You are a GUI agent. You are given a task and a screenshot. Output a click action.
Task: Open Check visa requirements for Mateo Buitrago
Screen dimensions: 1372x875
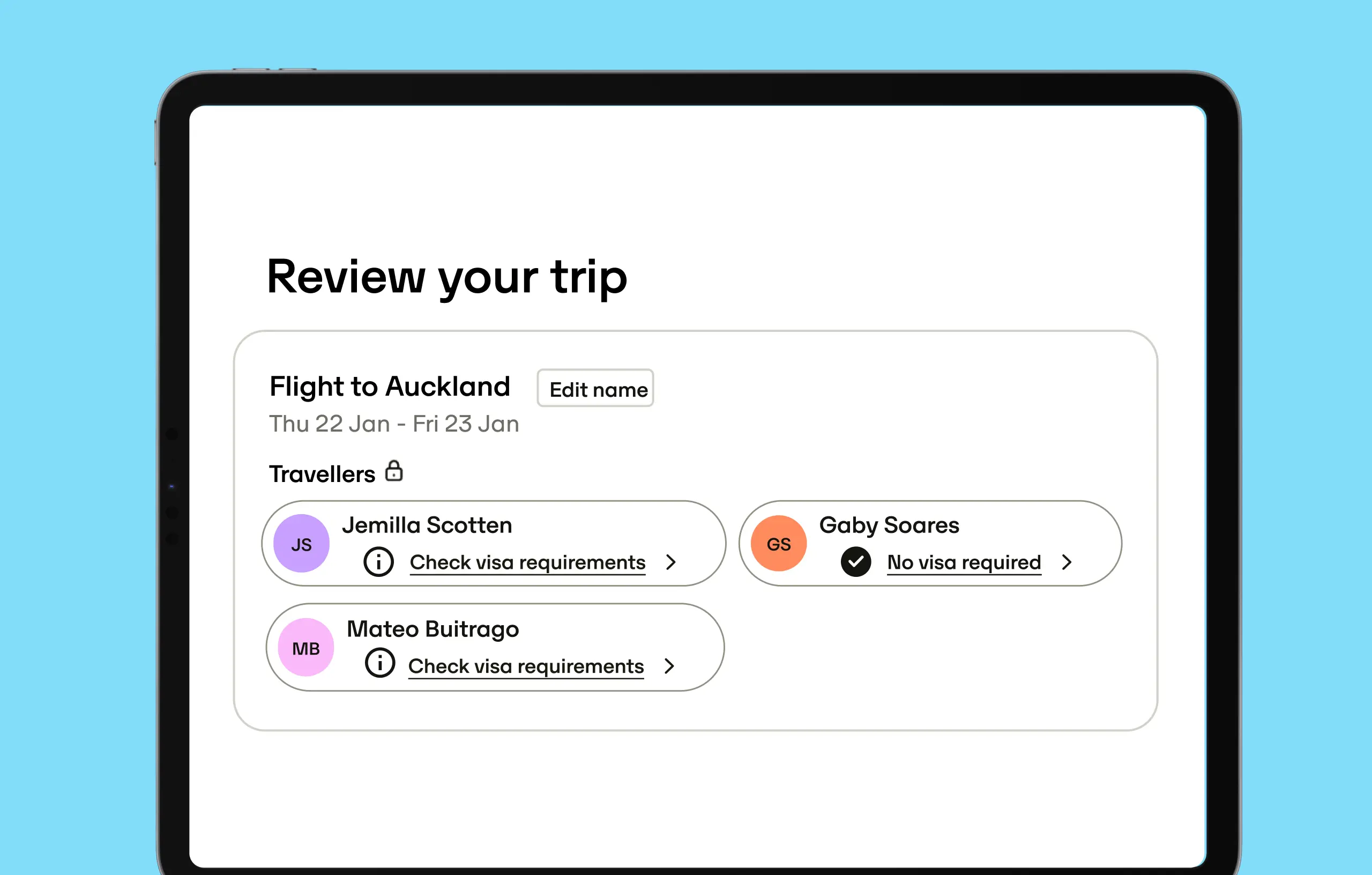[526, 666]
